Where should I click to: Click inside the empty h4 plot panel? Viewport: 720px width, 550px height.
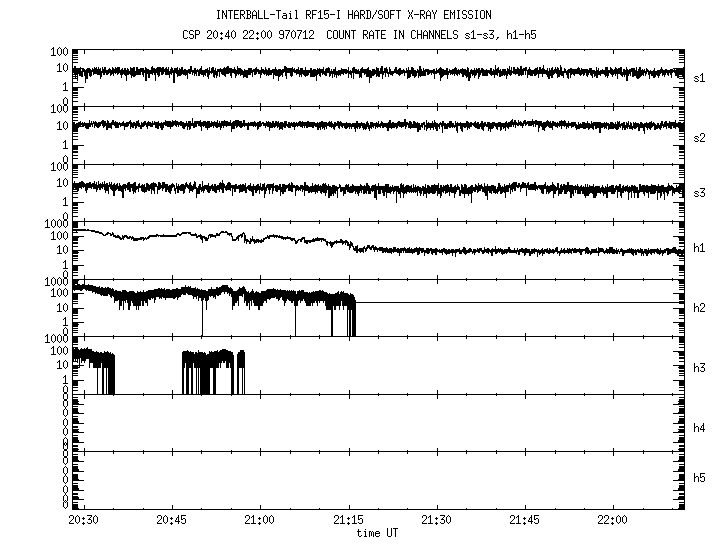click(x=380, y=422)
